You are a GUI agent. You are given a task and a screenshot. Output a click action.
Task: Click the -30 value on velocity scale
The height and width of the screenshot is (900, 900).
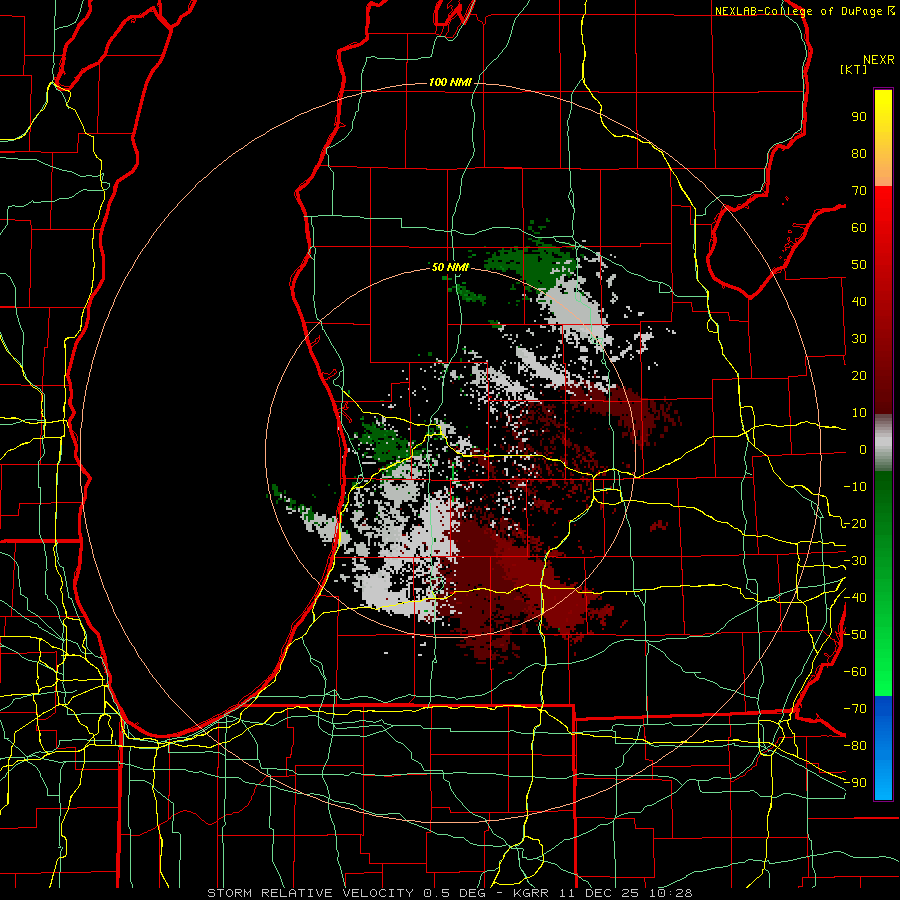[x=855, y=561]
